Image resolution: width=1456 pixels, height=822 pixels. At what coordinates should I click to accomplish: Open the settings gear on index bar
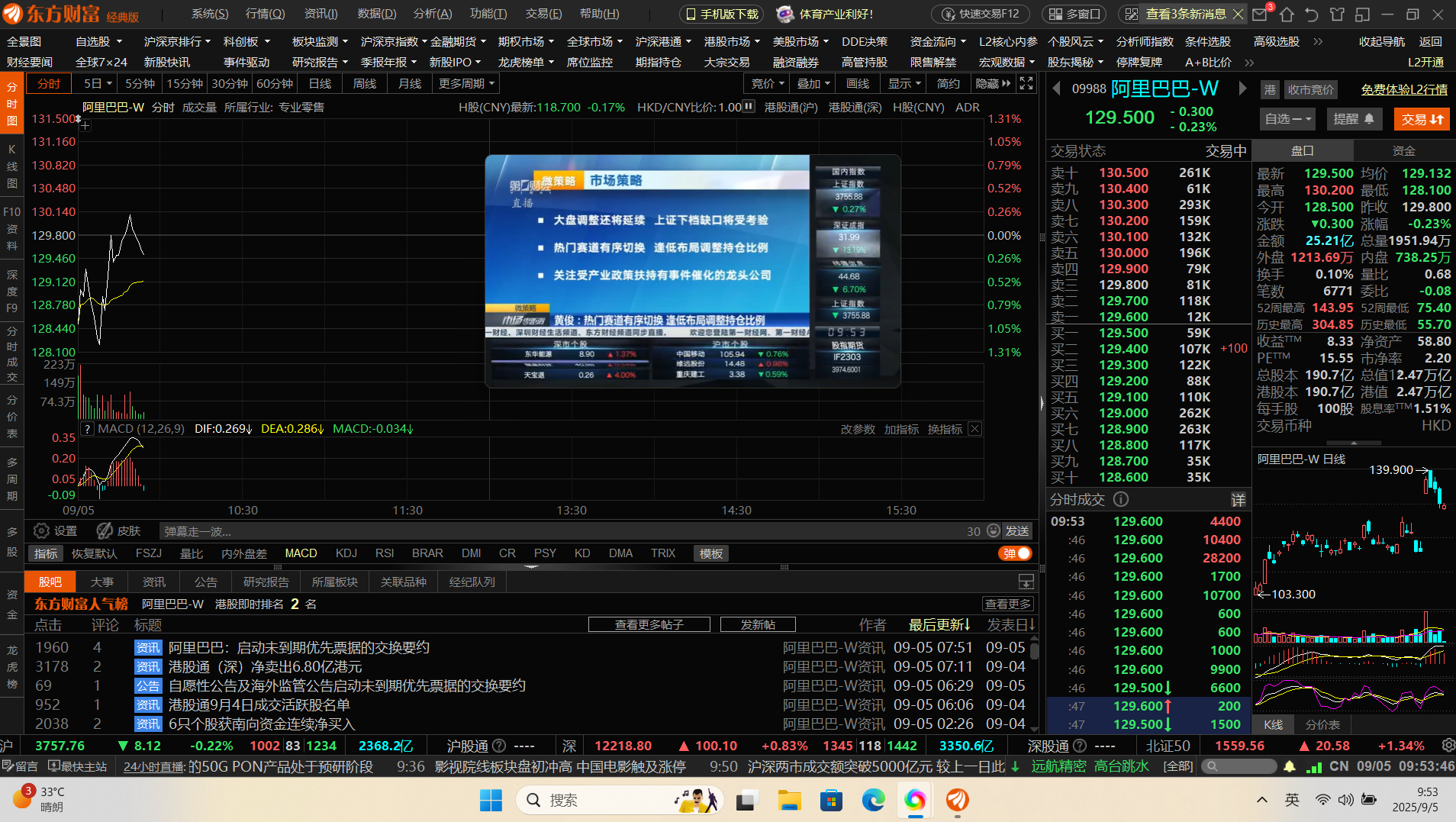[x=1448, y=745]
